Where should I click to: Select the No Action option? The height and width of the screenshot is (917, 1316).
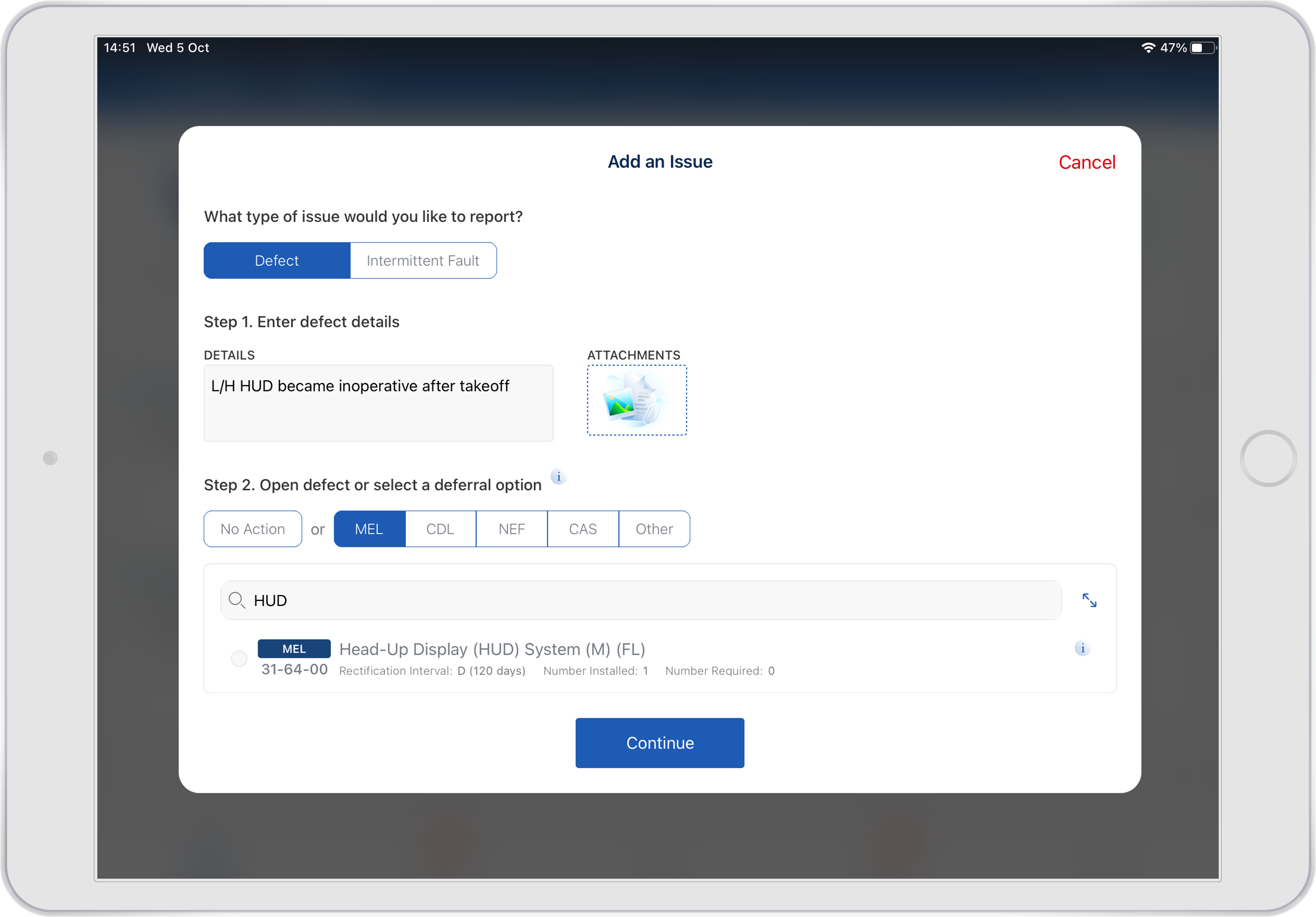coord(253,529)
